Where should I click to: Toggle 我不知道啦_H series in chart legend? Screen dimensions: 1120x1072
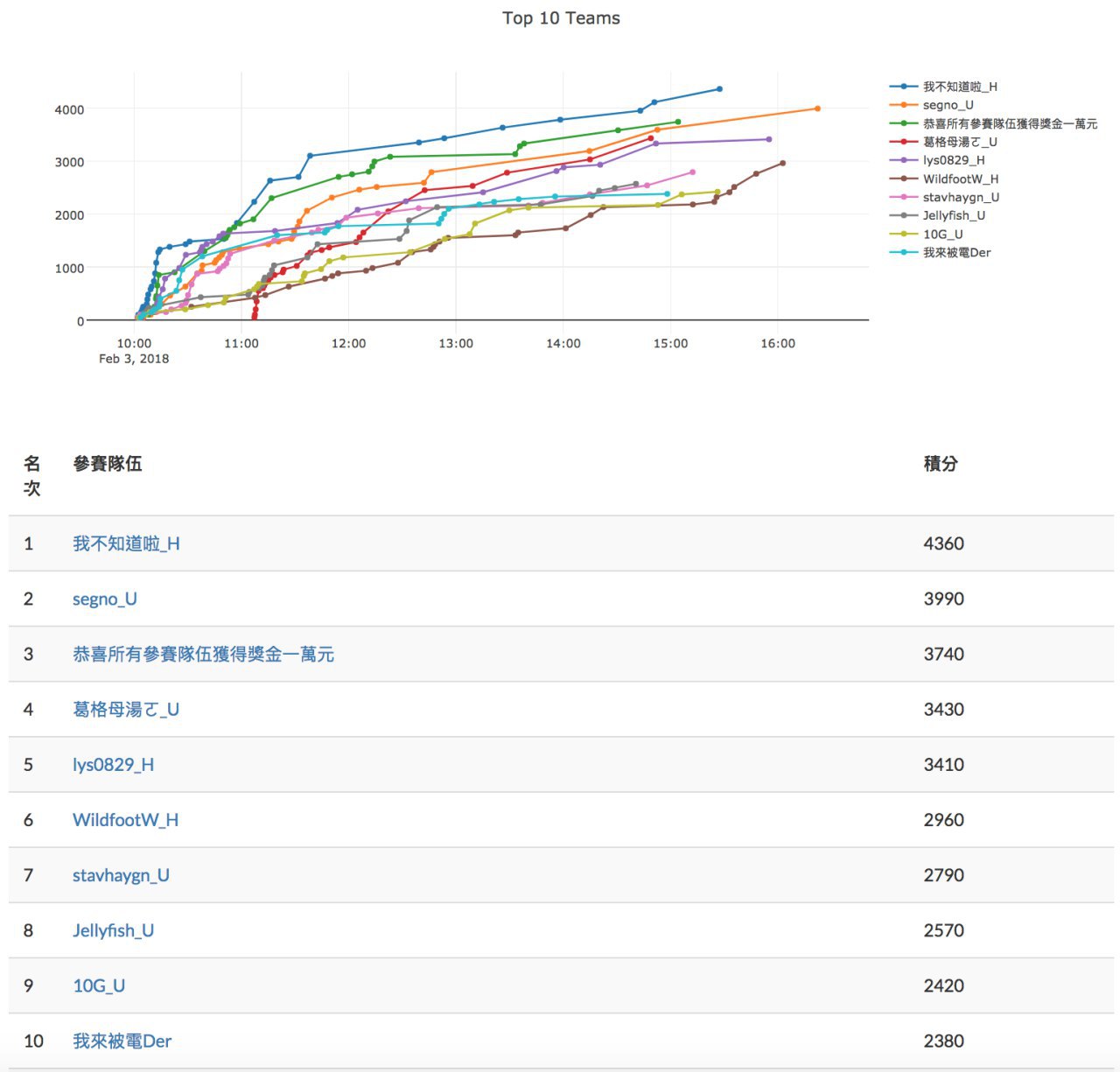point(943,87)
